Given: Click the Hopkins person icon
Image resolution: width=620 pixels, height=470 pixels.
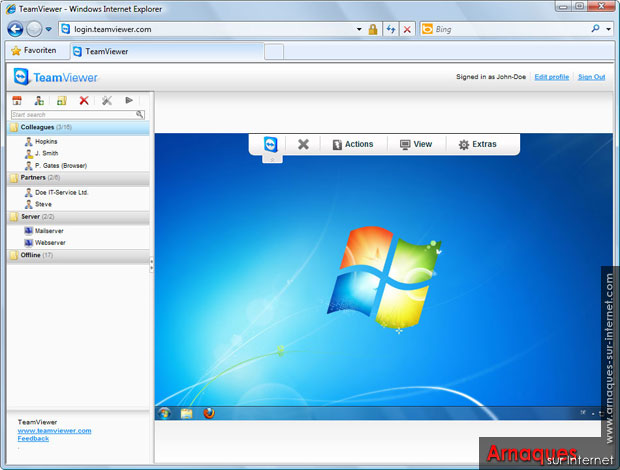Looking at the screenshot, I should pos(28,142).
